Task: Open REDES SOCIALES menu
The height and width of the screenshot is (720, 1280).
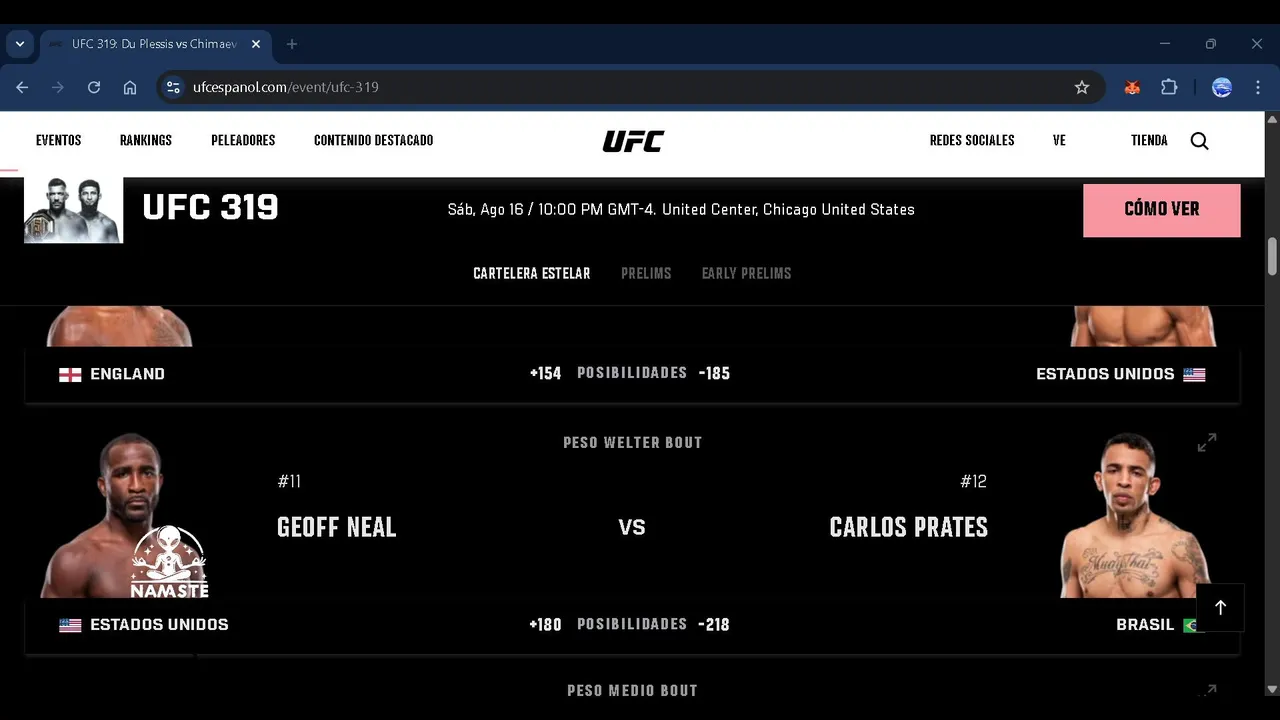Action: click(x=972, y=140)
